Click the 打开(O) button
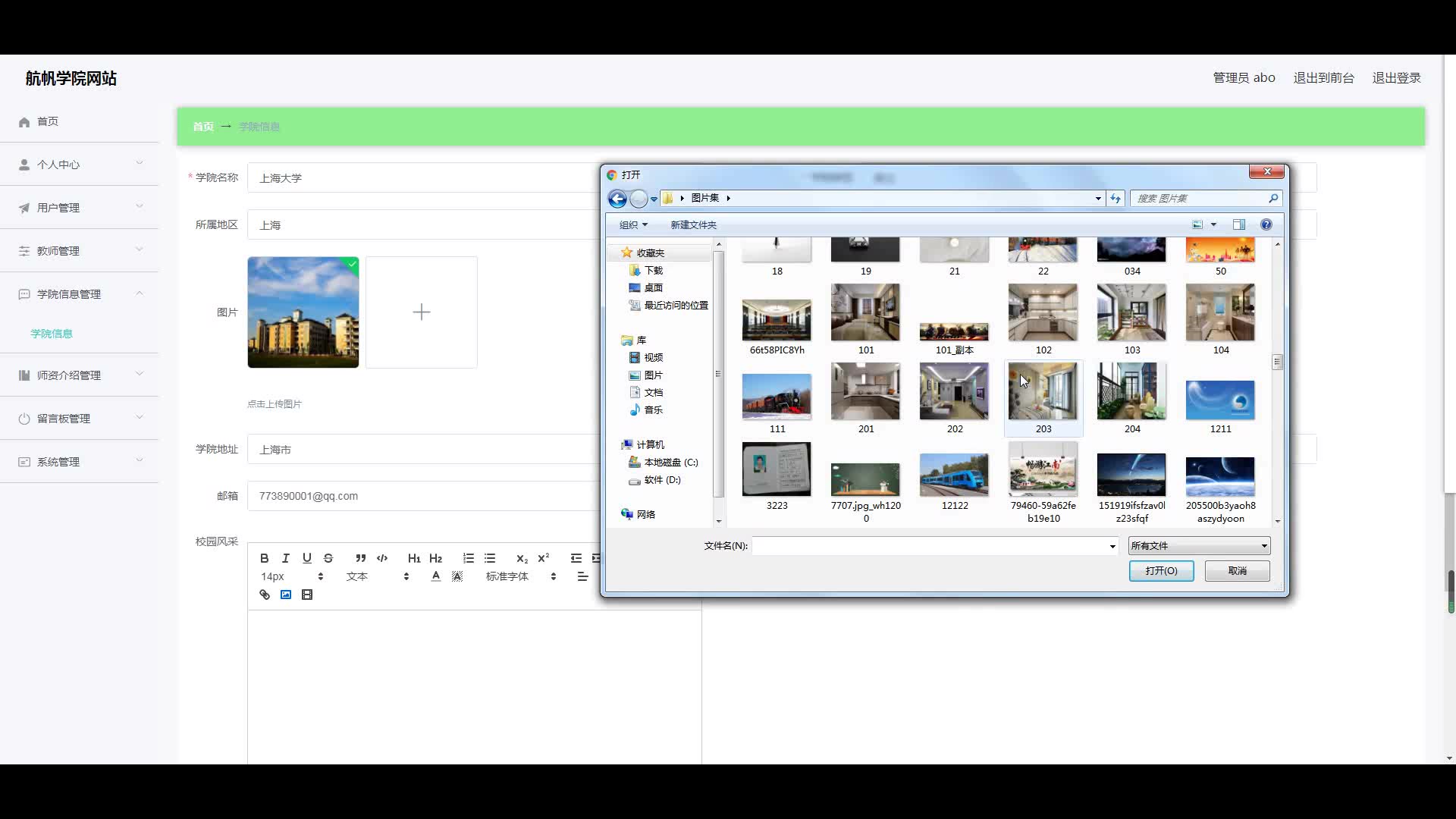The width and height of the screenshot is (1456, 819). (x=1161, y=571)
